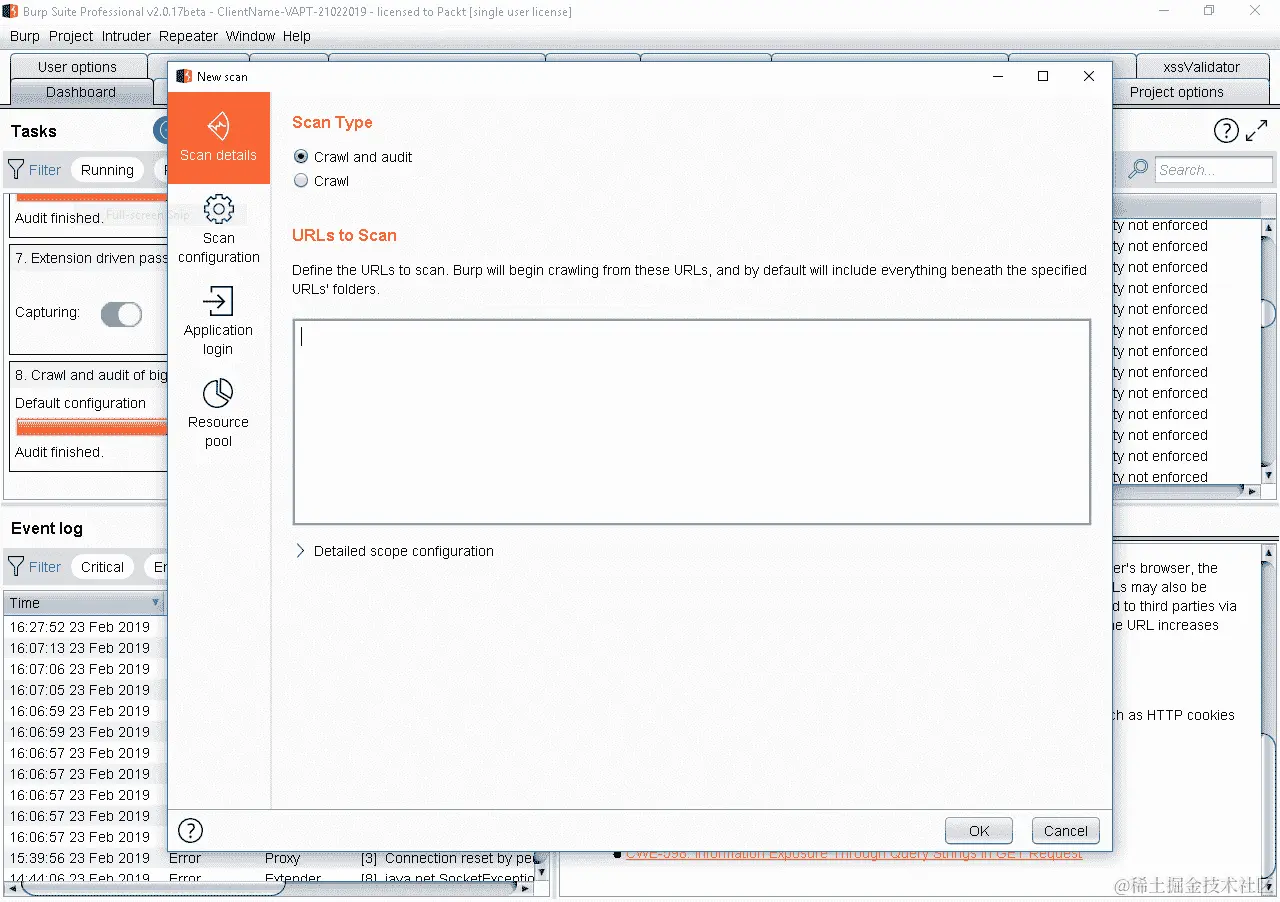Open the Scan configuration gear section
The height and width of the screenshot is (902, 1280).
pos(219,229)
